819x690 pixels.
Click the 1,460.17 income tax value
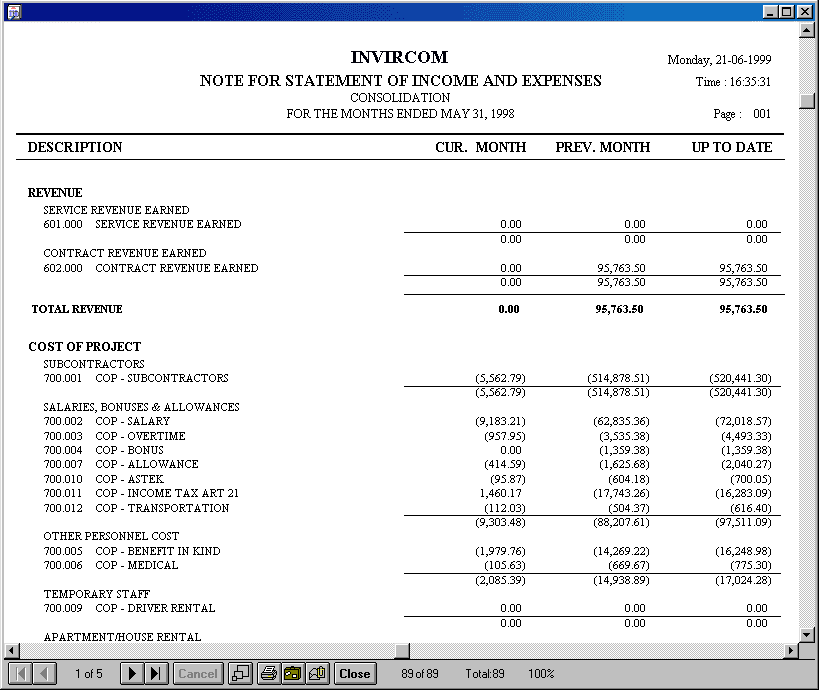tap(500, 493)
